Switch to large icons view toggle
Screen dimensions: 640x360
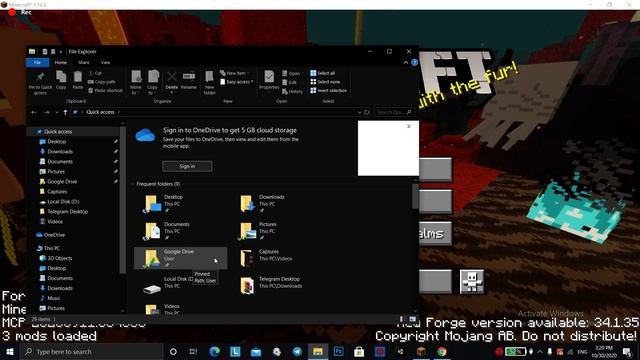pos(413,319)
